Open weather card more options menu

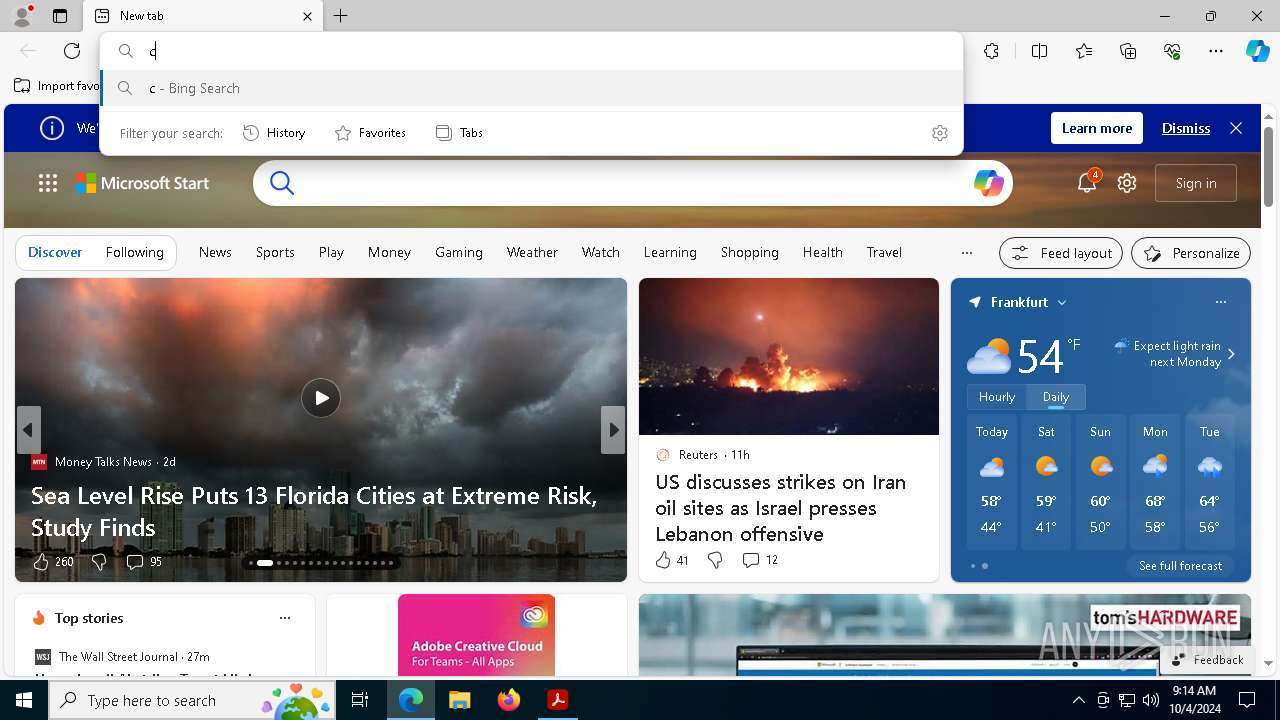tap(1220, 302)
